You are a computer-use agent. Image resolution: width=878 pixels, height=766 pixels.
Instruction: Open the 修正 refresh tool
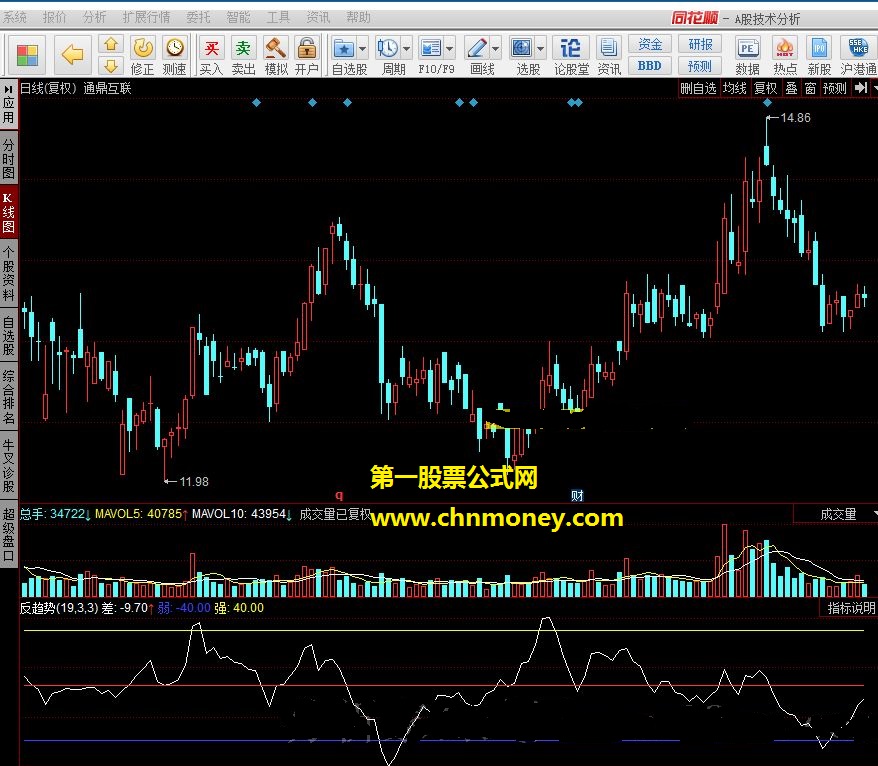pos(142,55)
